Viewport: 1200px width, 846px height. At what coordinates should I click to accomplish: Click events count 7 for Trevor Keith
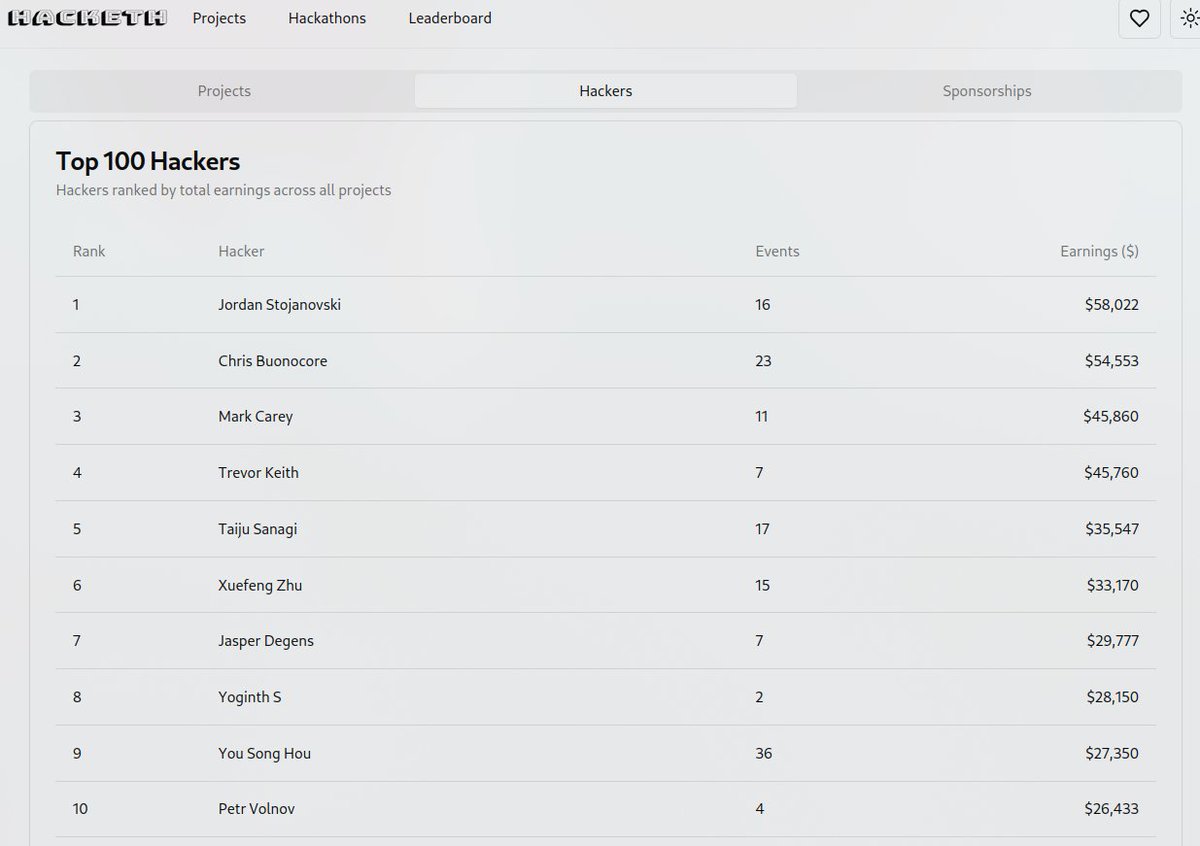tap(759, 473)
